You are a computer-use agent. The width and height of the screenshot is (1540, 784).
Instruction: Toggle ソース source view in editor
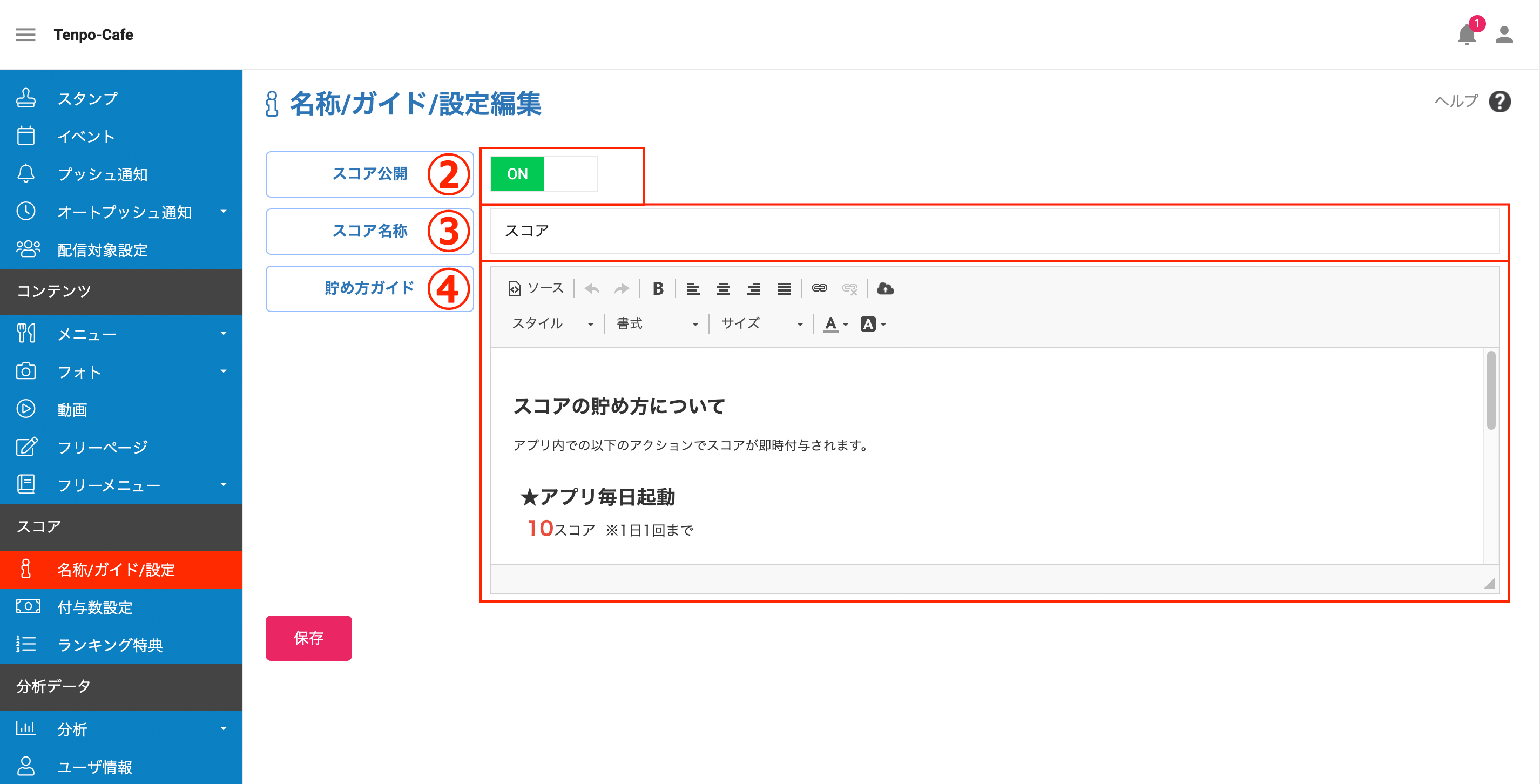(x=536, y=289)
